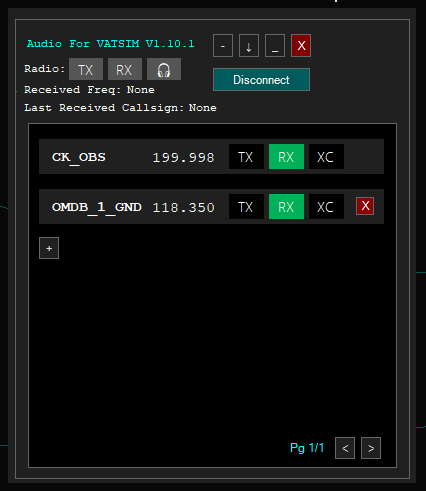426x491 pixels.
Task: Add a new station with plus button
Action: tap(49, 248)
